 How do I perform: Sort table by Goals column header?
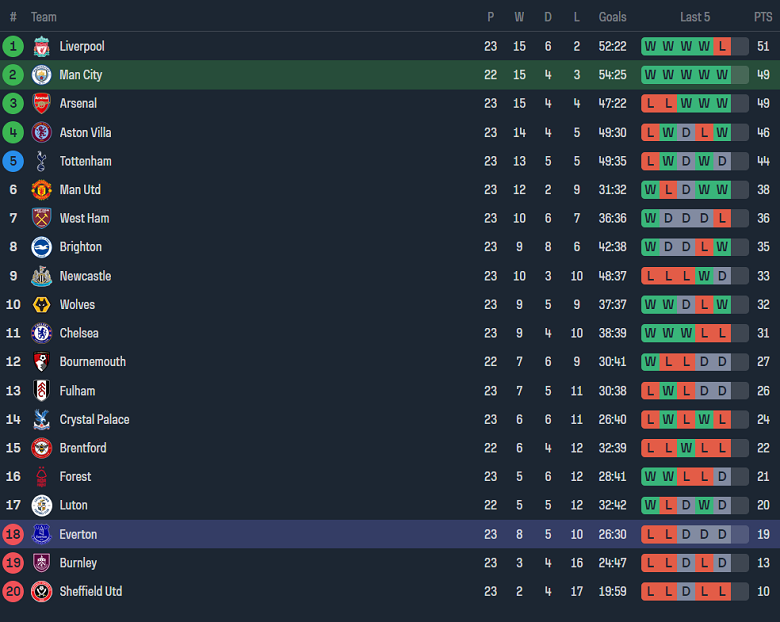click(x=612, y=17)
